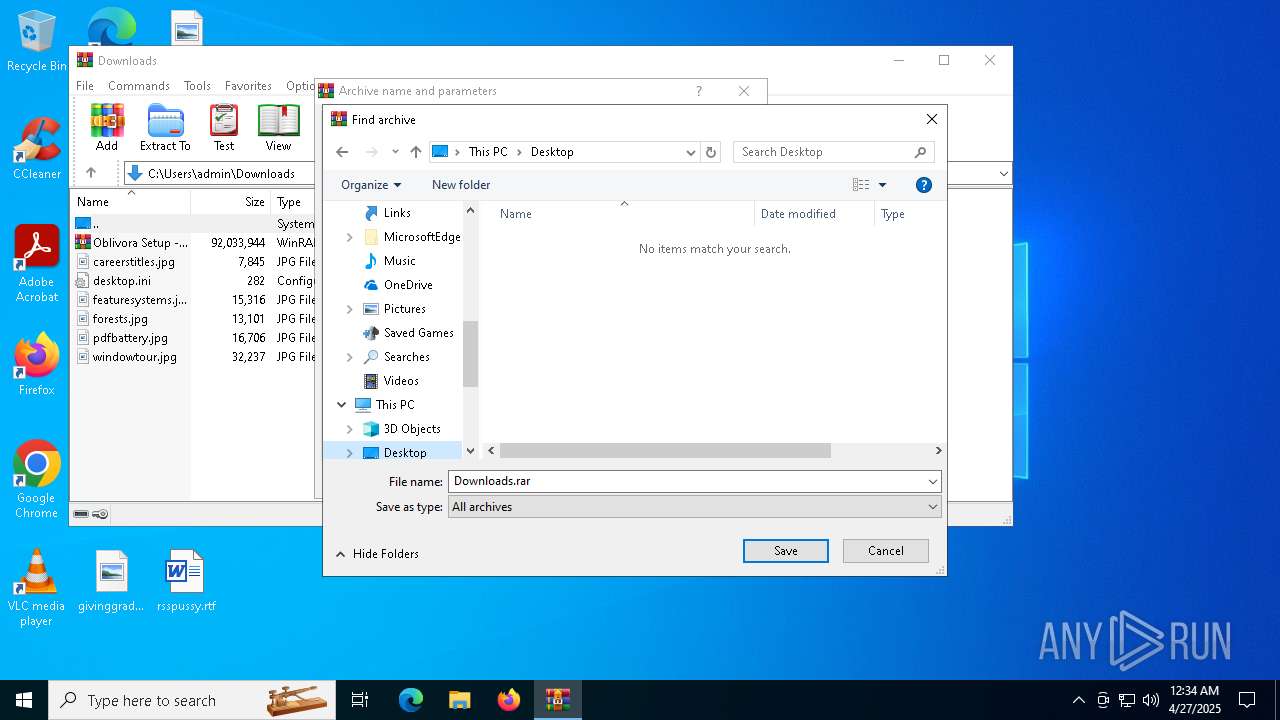Open Firefox from taskbar
The image size is (1280, 720).
coord(509,700)
